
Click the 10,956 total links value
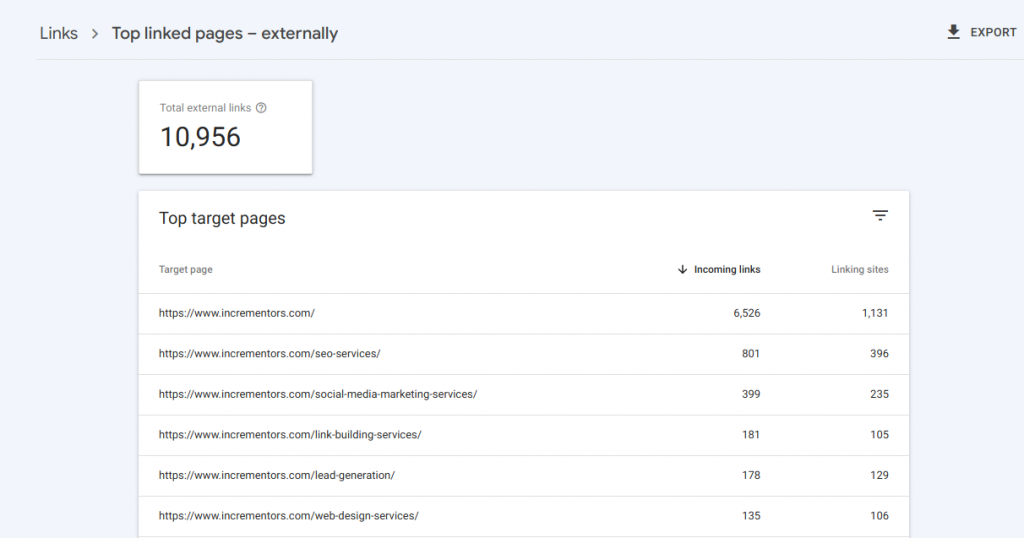pyautogui.click(x=200, y=137)
